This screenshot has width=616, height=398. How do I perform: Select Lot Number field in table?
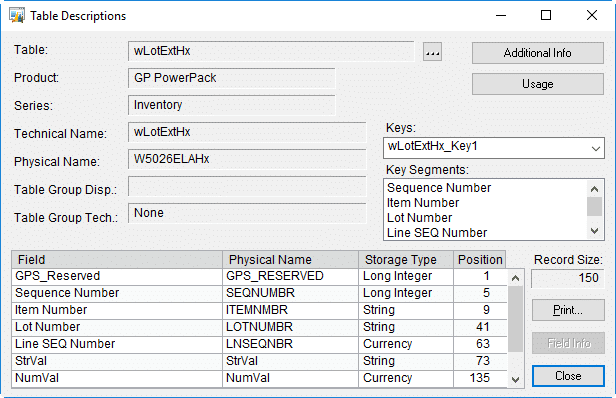coord(117,327)
